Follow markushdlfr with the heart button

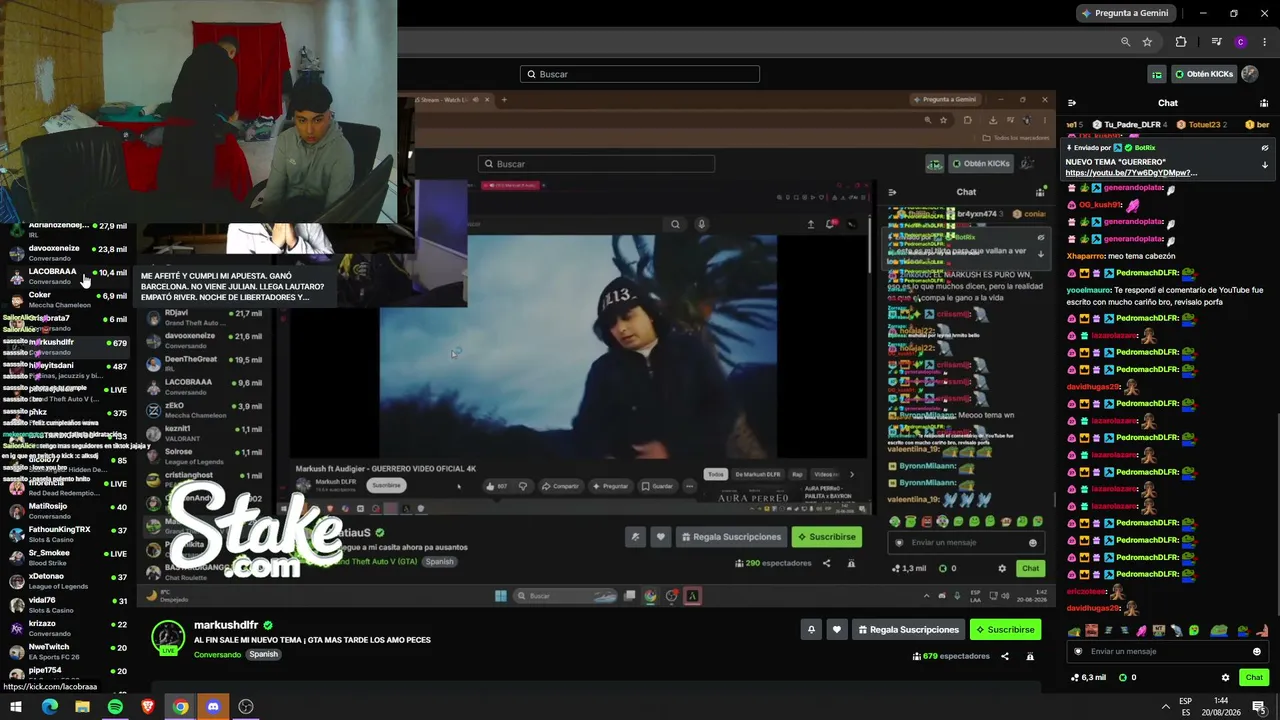(837, 629)
